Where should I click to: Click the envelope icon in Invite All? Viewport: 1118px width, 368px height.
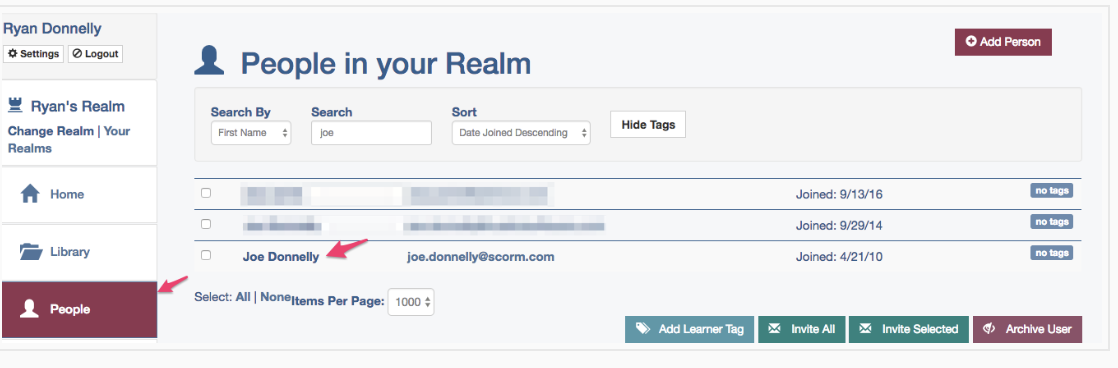click(x=774, y=329)
